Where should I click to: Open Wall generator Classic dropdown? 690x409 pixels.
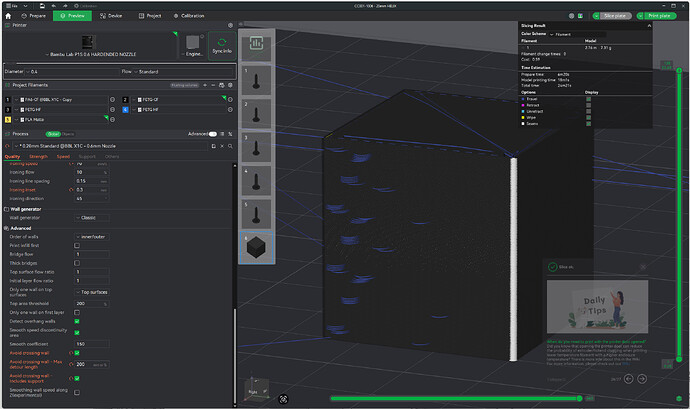(92, 218)
